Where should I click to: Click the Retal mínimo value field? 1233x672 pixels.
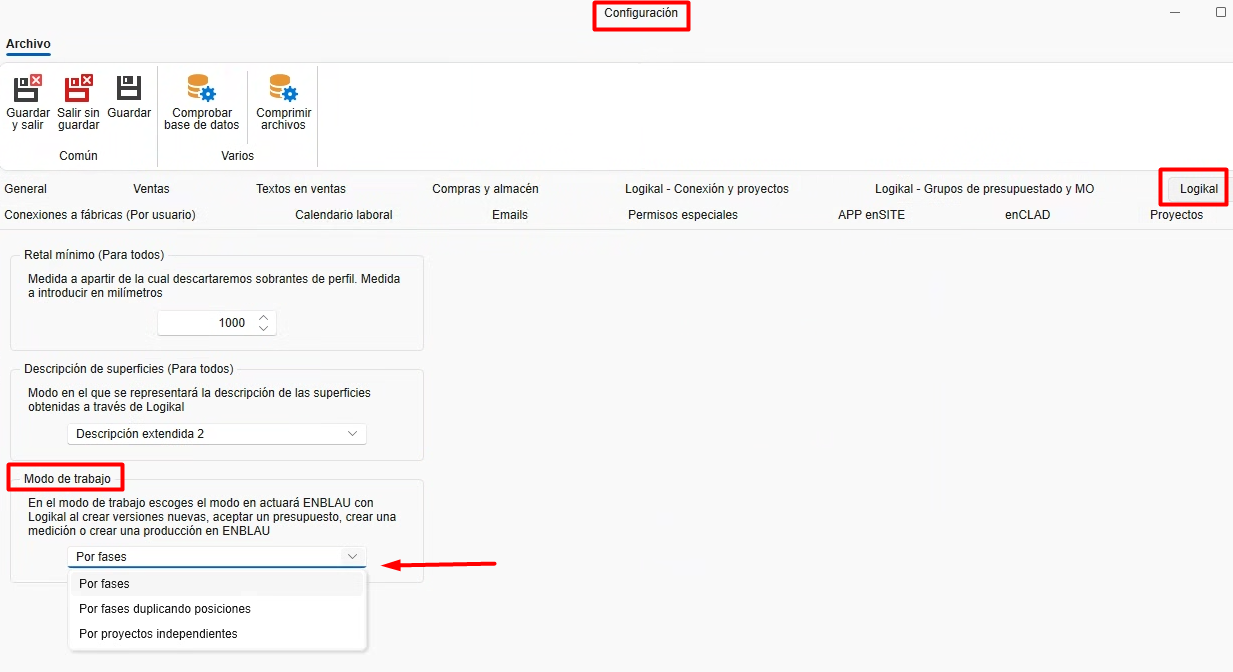(x=207, y=323)
